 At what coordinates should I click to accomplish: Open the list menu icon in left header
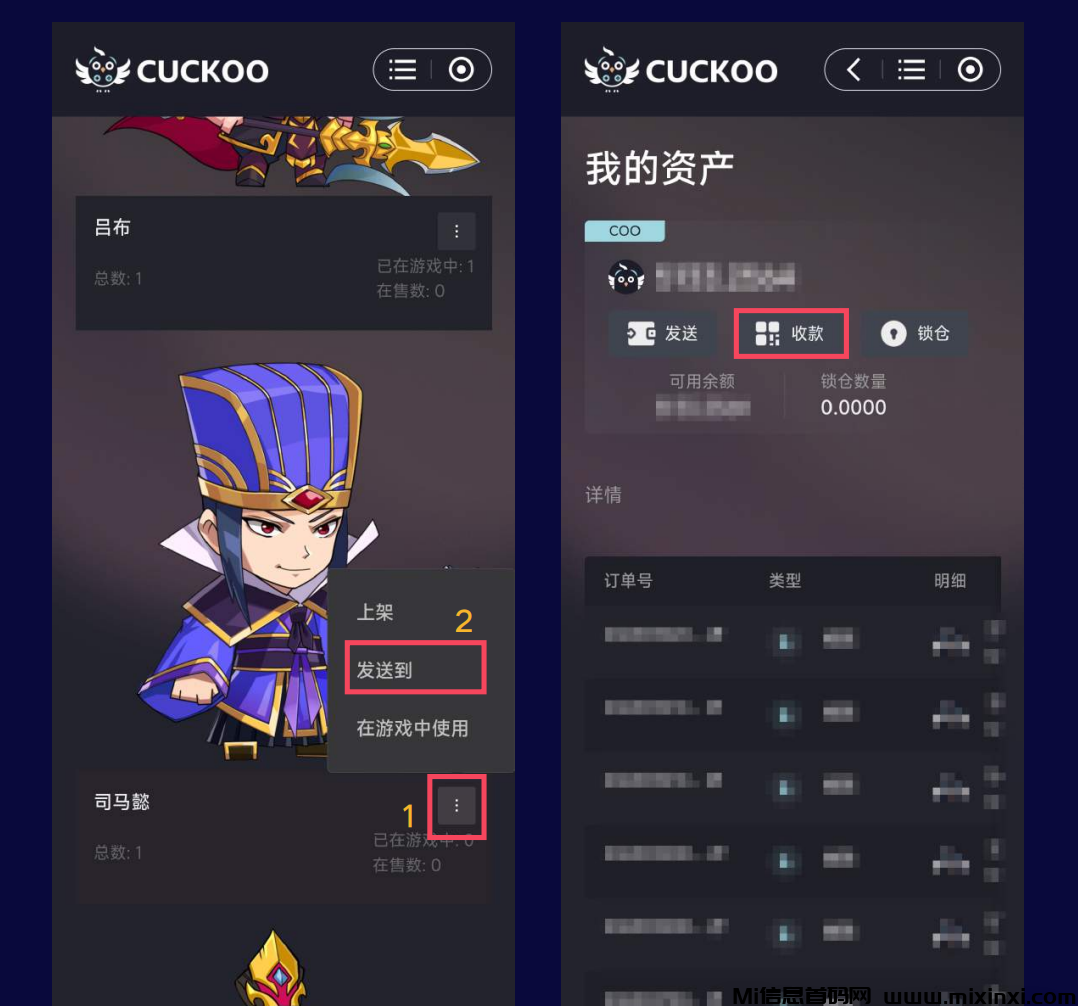[x=402, y=69]
